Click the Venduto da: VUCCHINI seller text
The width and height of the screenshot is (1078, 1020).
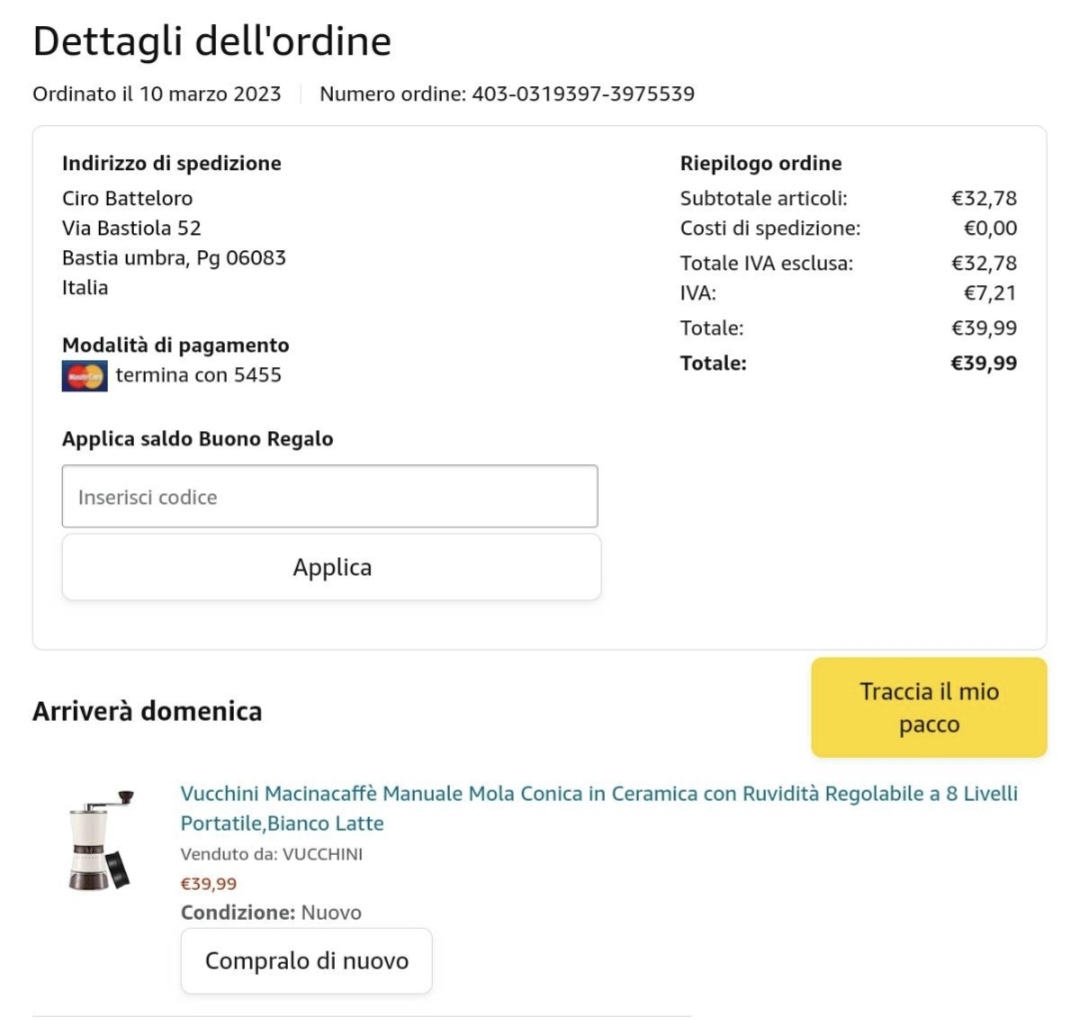pos(271,854)
